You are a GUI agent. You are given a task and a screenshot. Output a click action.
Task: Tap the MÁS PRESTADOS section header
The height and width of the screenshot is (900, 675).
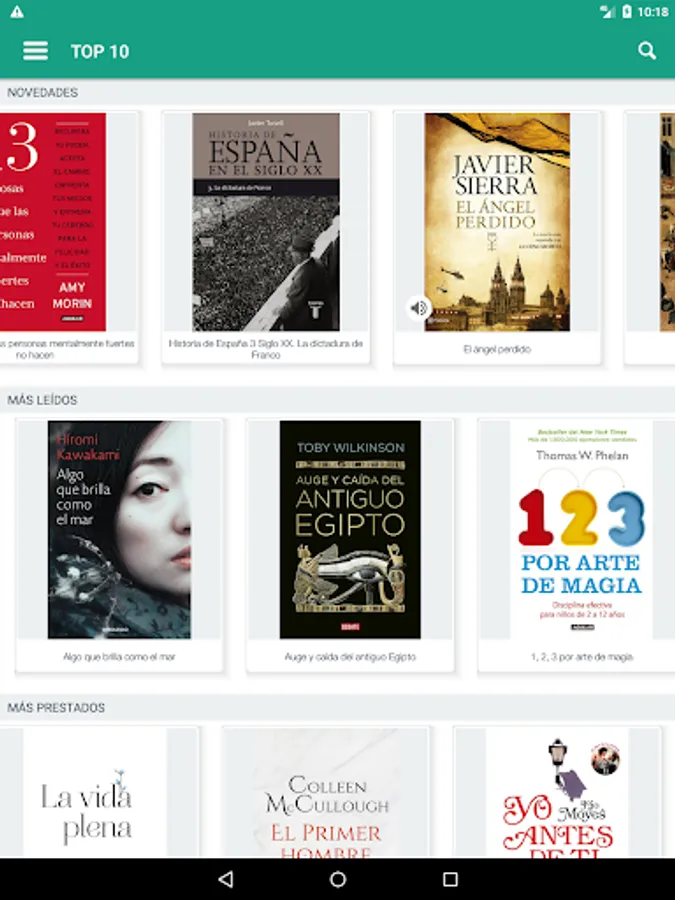click(x=56, y=708)
